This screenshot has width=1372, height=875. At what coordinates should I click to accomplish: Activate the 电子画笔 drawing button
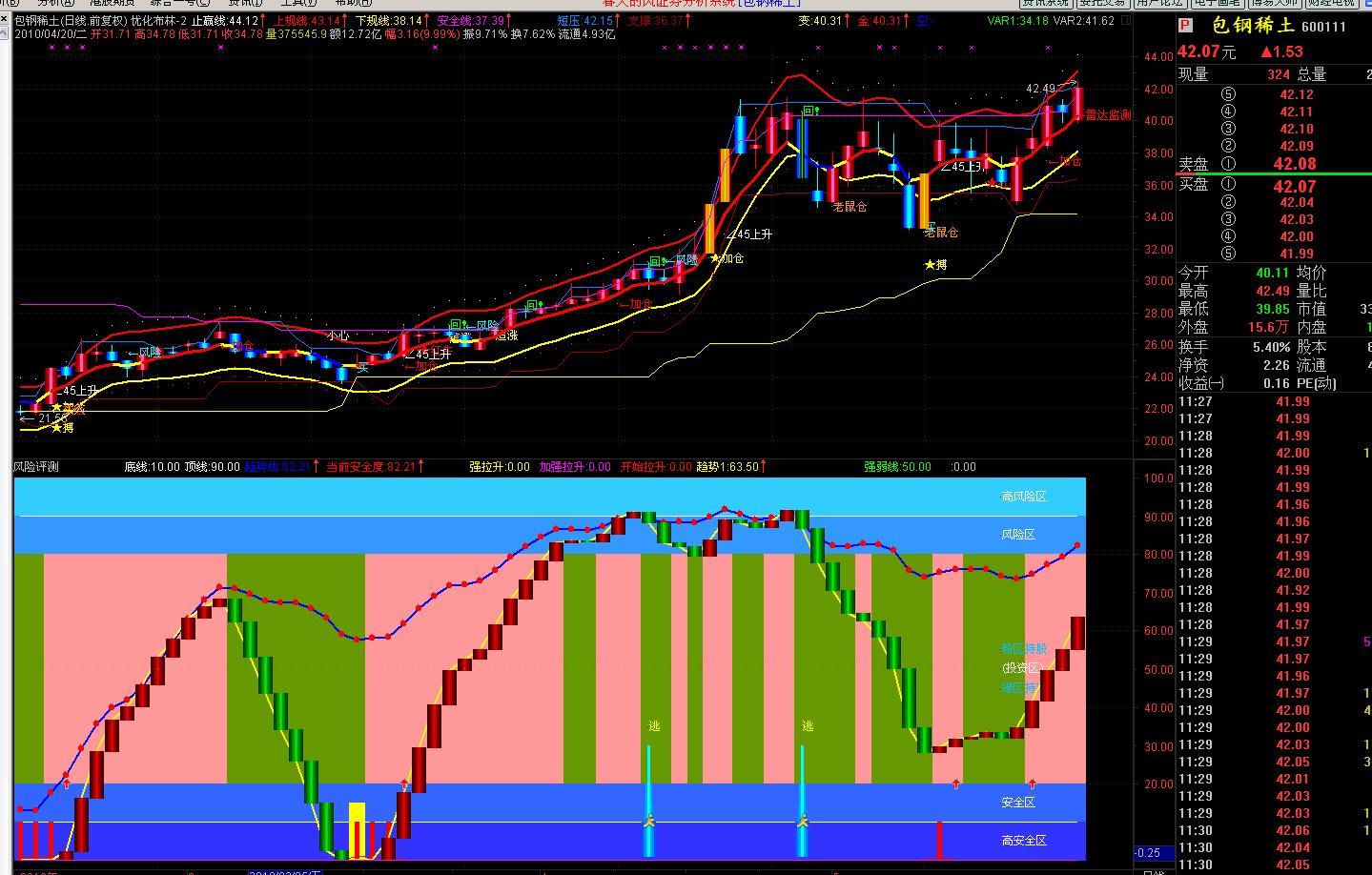1218,4
